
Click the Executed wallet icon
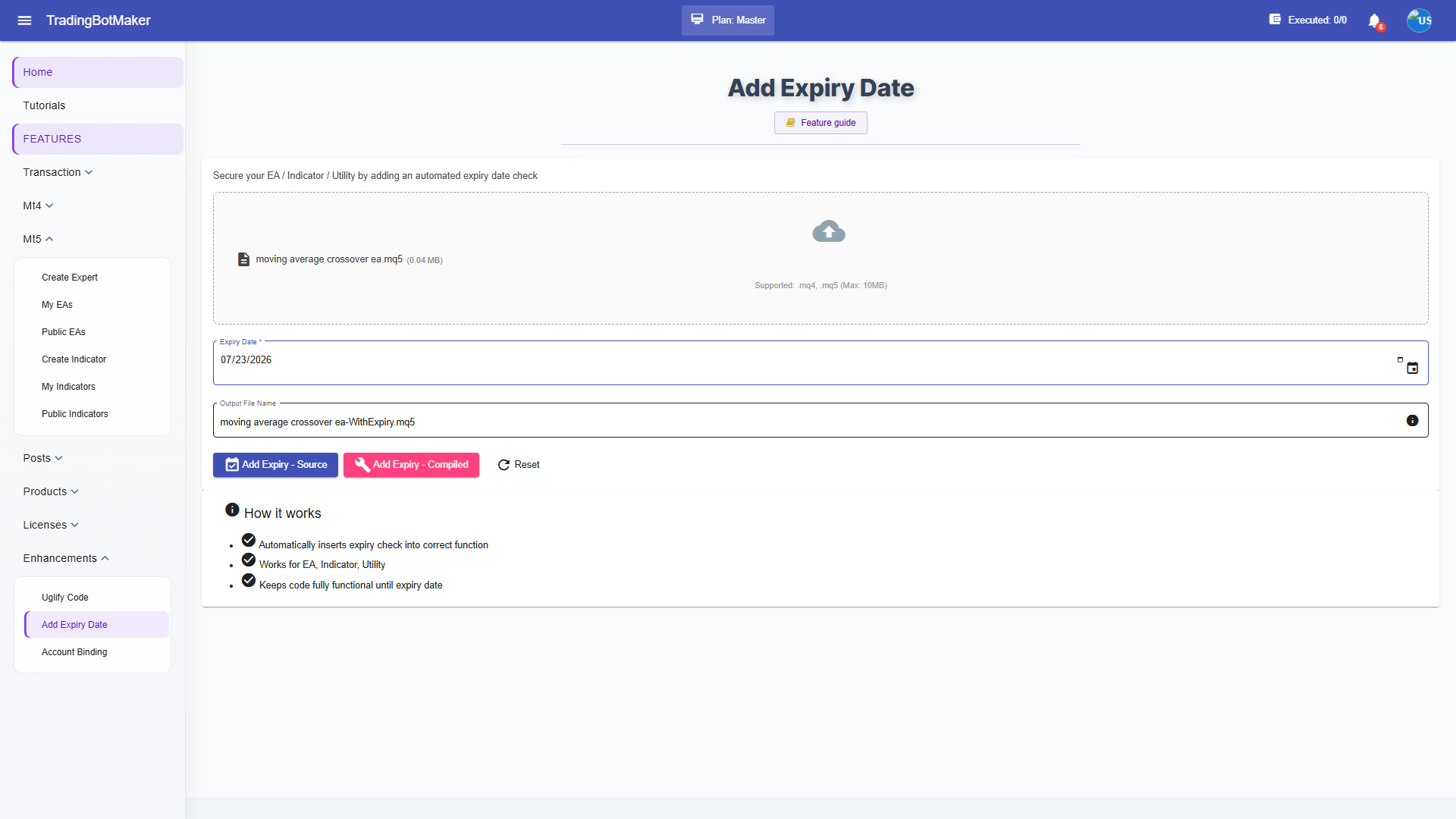click(1275, 20)
